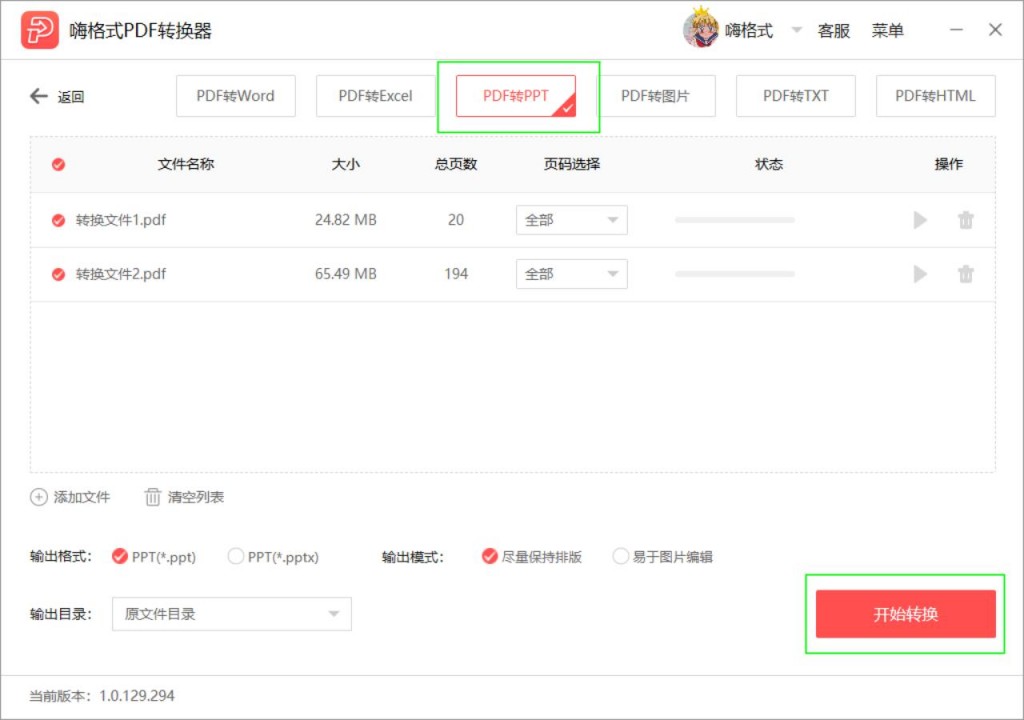The image size is (1024, 720).
Task: Open the 菜单 menu
Action: tap(888, 31)
